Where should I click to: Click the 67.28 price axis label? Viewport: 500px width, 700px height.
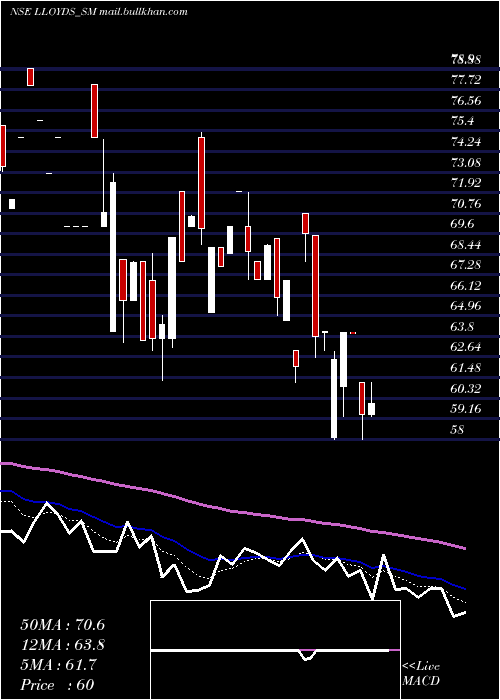[x=466, y=265]
